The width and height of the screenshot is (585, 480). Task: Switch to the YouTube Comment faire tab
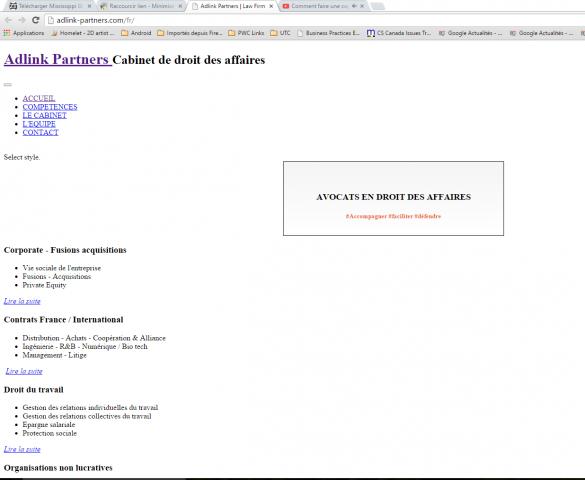(320, 6)
